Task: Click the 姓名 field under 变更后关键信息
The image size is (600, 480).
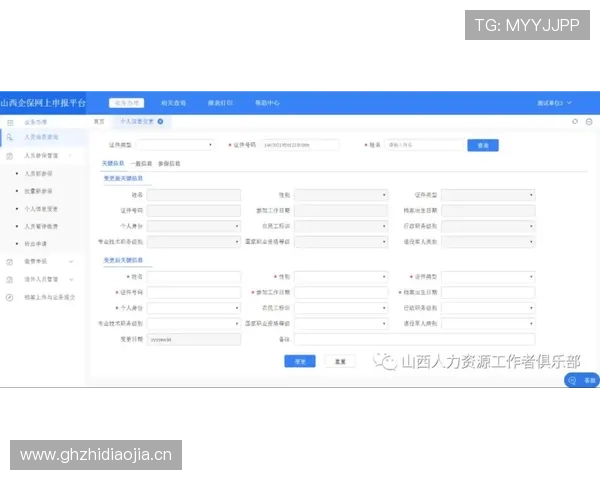Action: pyautogui.click(x=194, y=277)
